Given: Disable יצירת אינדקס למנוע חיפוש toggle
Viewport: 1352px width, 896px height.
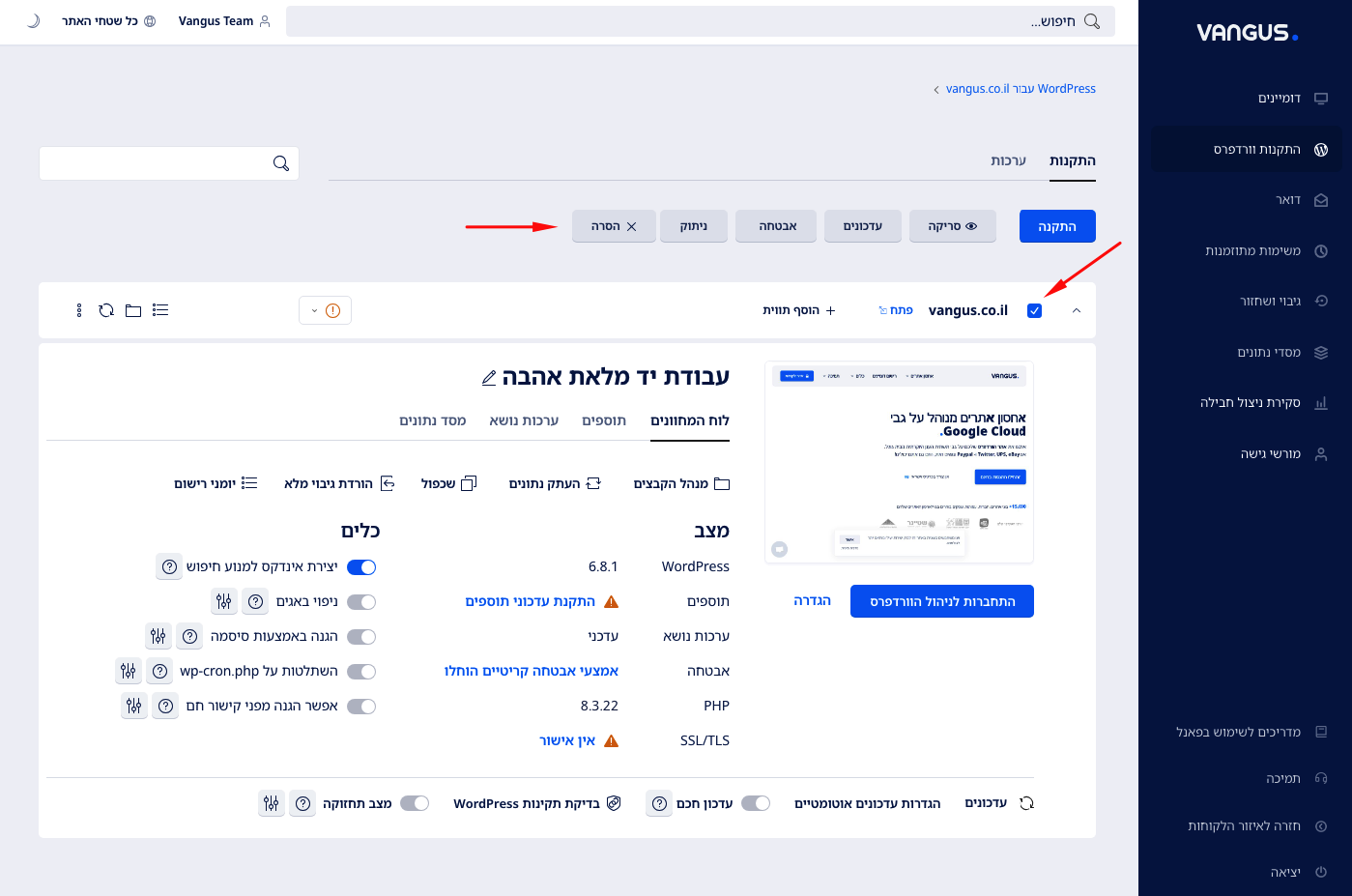Looking at the screenshot, I should 361,567.
